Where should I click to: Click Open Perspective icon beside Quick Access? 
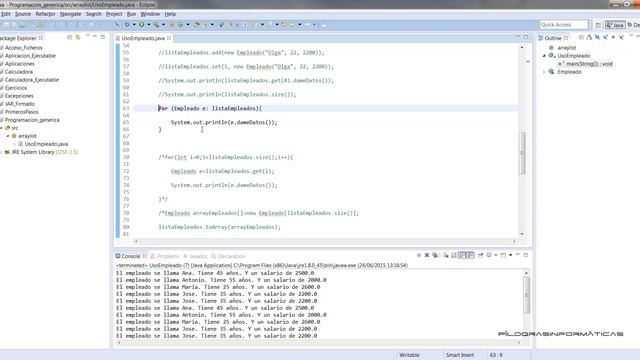pos(598,25)
